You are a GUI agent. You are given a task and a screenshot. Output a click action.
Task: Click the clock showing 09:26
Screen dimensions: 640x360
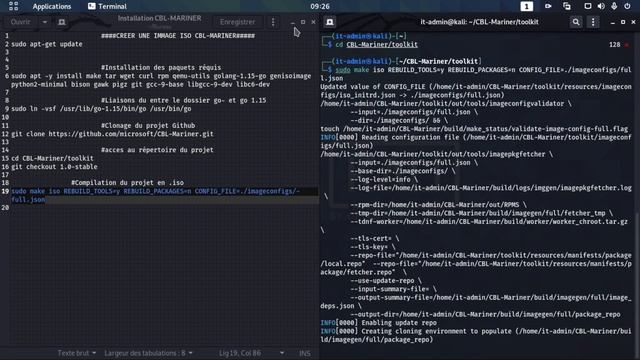320,7
